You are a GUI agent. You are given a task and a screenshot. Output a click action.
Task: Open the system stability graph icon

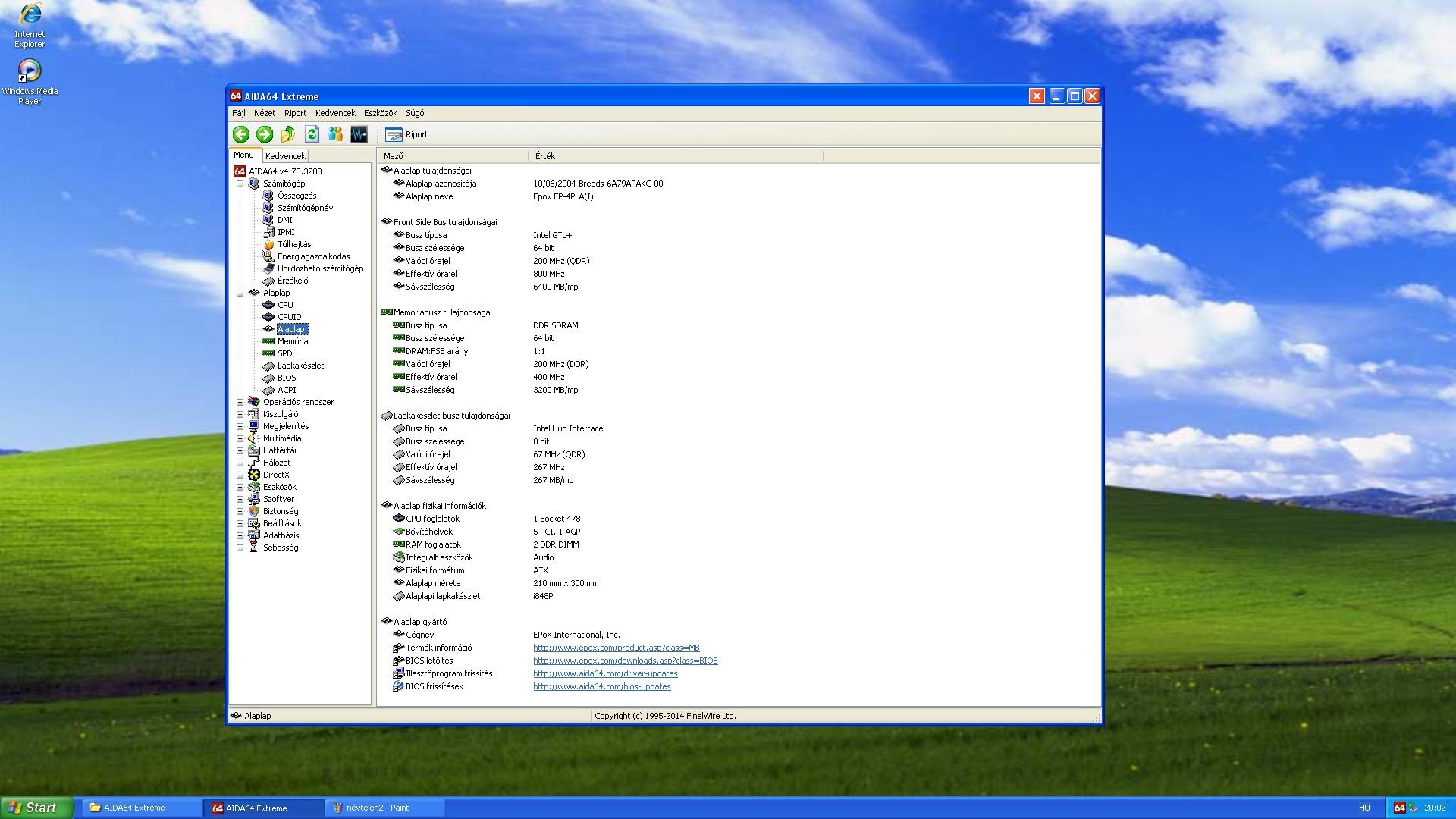pyautogui.click(x=359, y=134)
